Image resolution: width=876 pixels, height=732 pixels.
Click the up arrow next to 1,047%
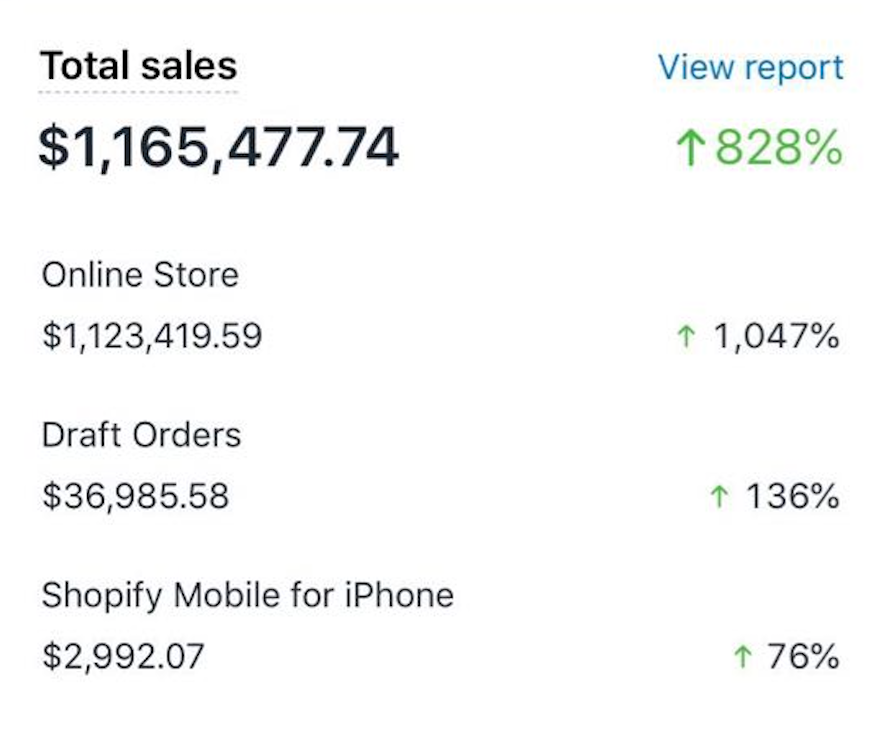(x=686, y=337)
